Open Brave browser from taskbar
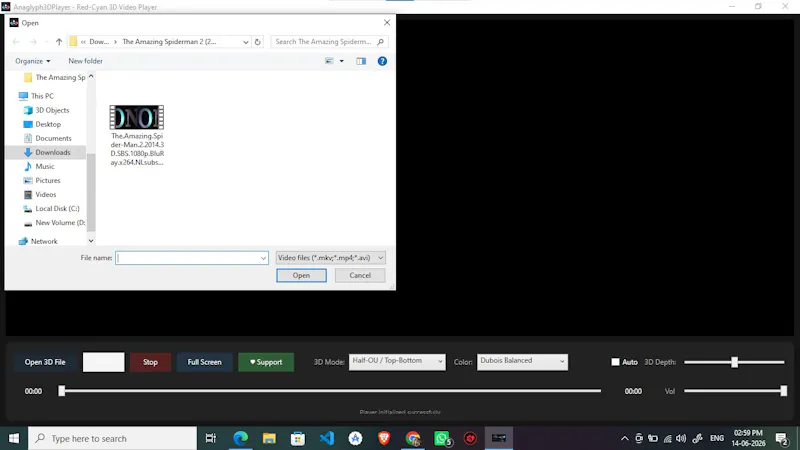Screen dimensions: 800x450 pos(384,438)
